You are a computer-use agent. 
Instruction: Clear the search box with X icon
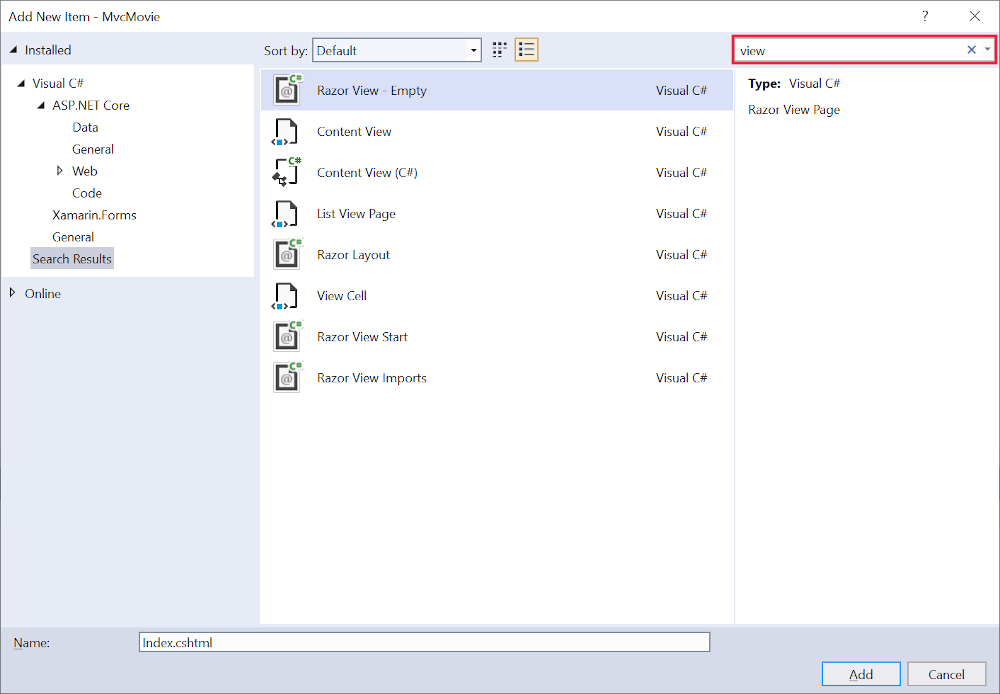coord(971,50)
